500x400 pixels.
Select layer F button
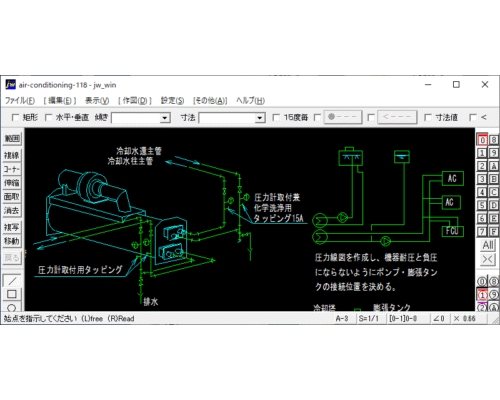[x=494, y=231]
